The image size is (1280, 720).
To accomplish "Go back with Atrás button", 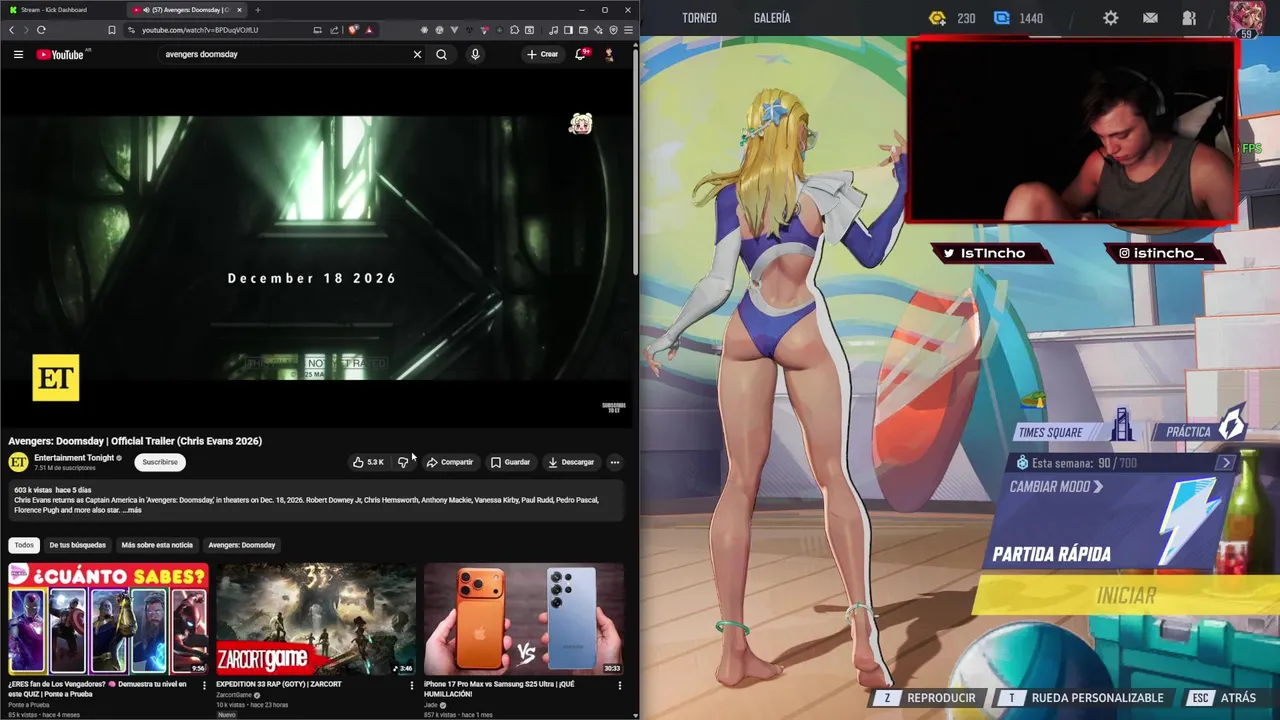I will (1225, 698).
